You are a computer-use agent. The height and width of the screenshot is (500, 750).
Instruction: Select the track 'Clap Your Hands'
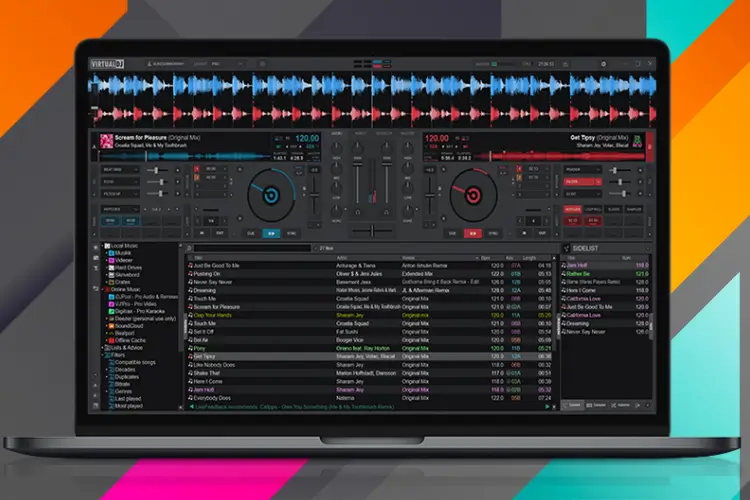[369, 315]
